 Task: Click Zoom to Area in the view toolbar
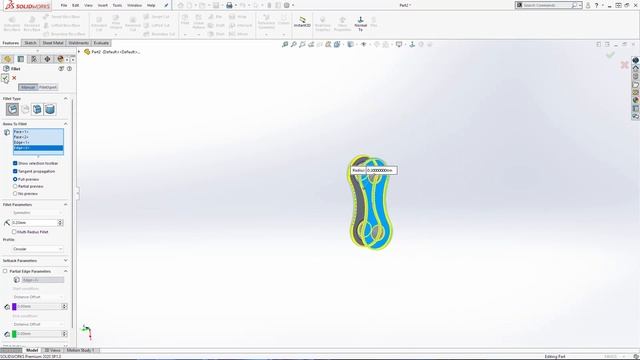[293, 44]
